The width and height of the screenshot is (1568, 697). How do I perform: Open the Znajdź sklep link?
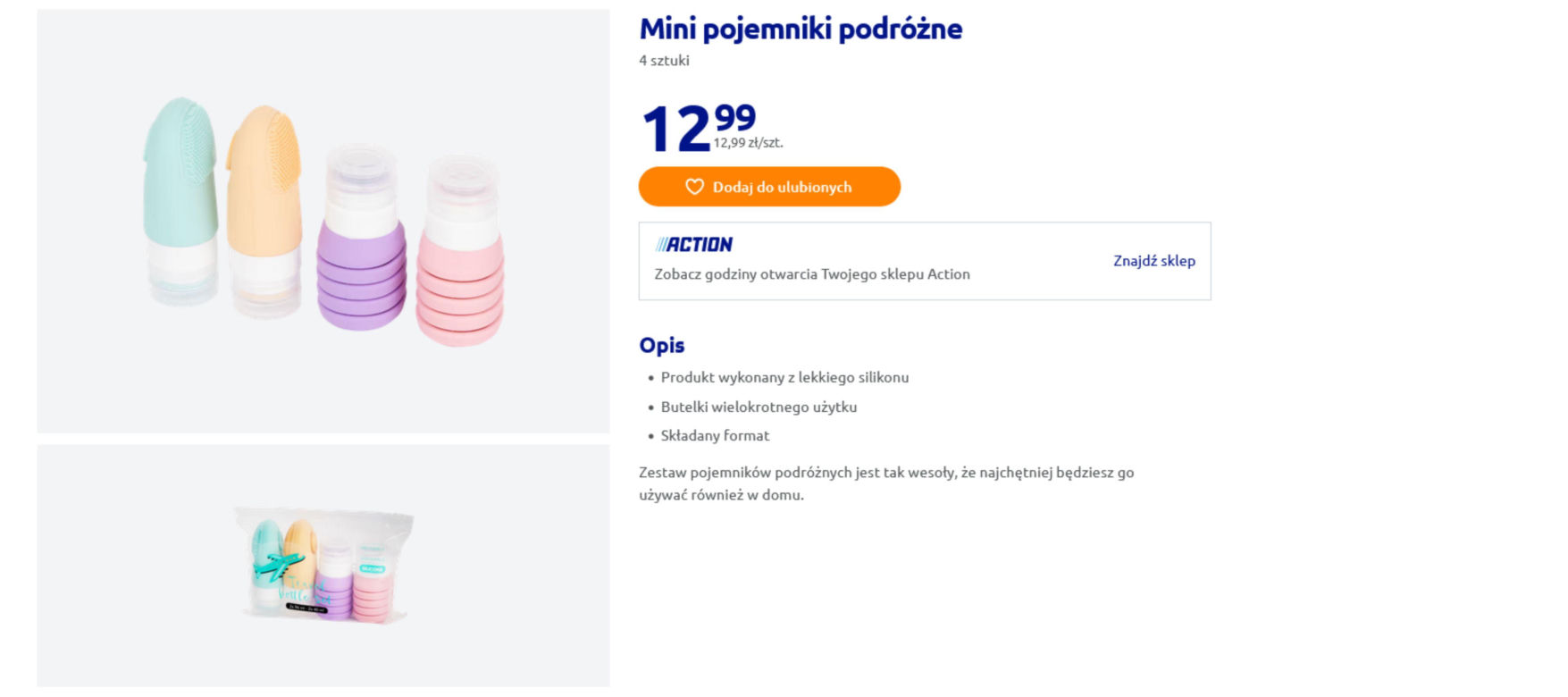1153,261
